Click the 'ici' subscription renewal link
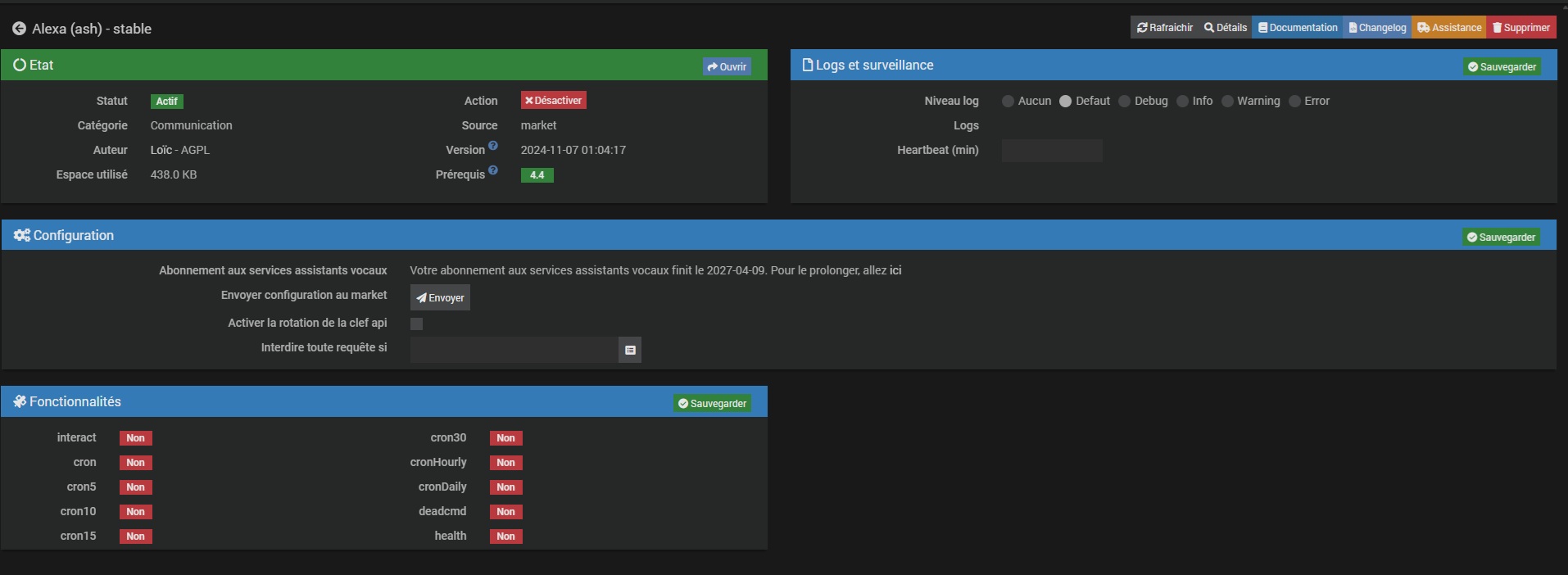1568x575 pixels. point(895,270)
